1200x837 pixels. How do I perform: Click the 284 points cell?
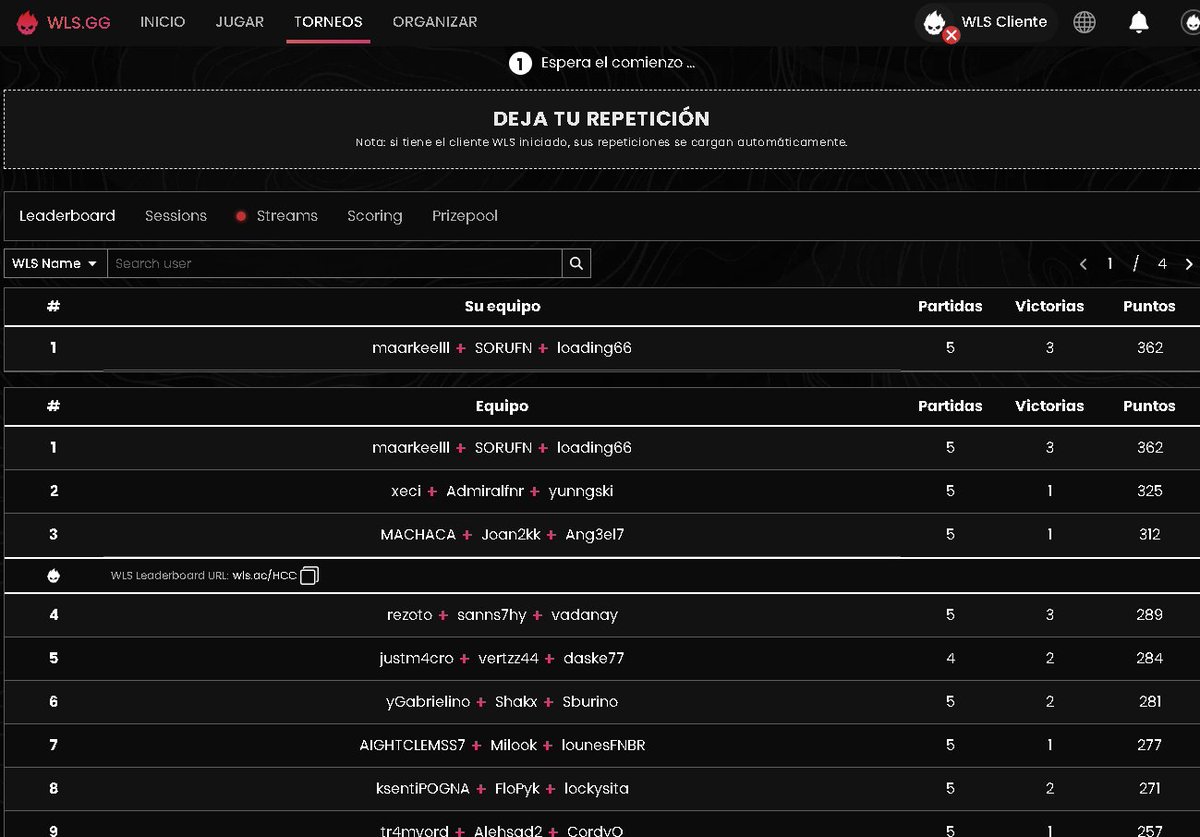tap(1150, 658)
